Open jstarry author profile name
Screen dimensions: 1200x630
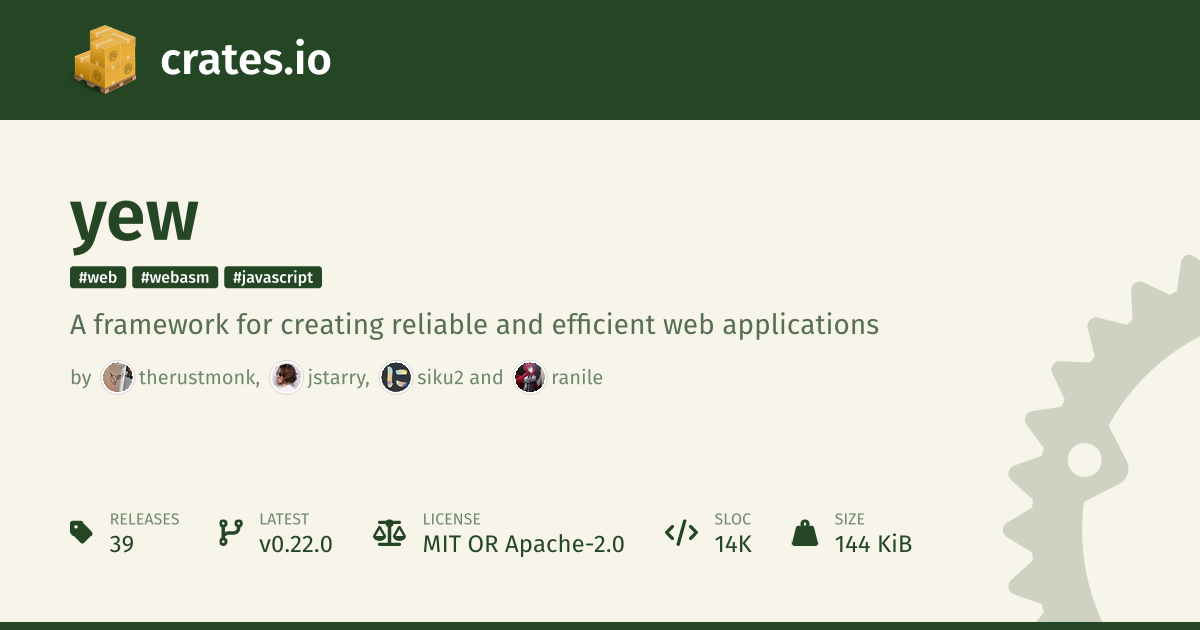338,377
